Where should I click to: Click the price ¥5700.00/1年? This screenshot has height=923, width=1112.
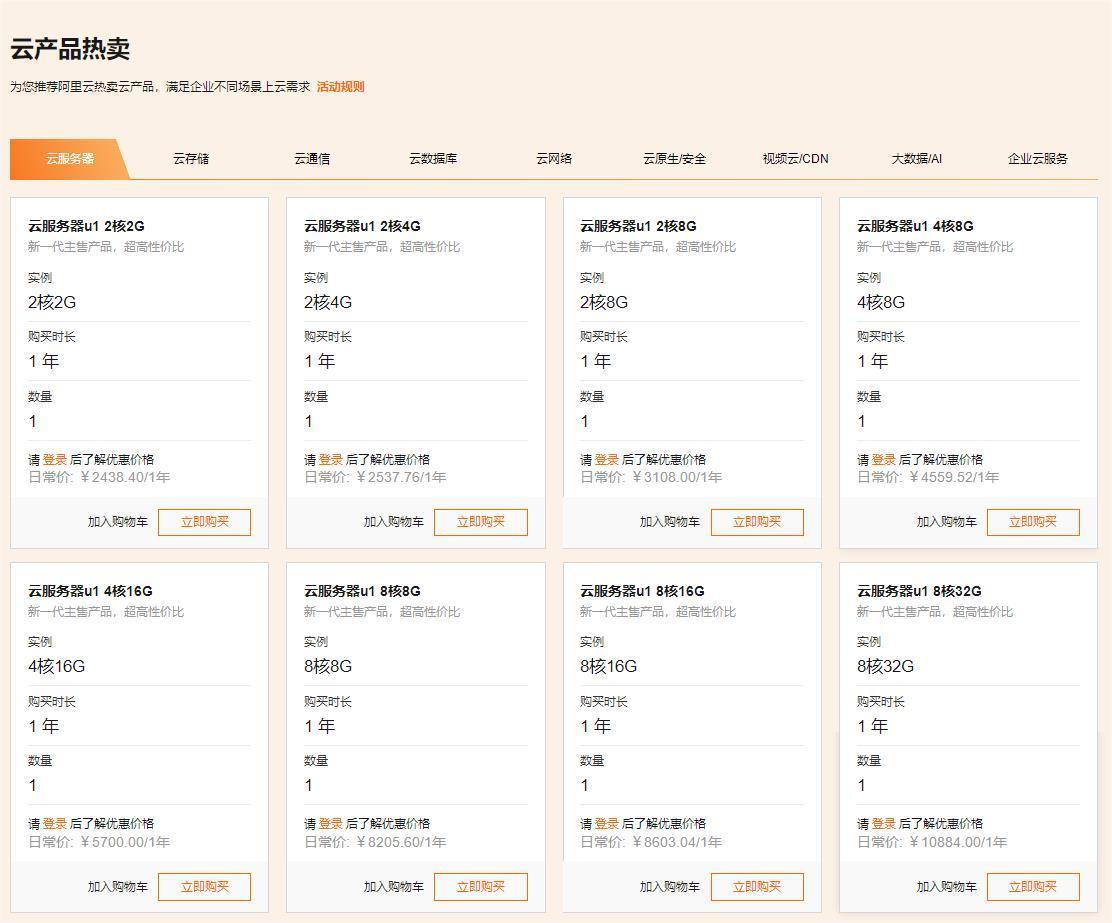pos(125,842)
